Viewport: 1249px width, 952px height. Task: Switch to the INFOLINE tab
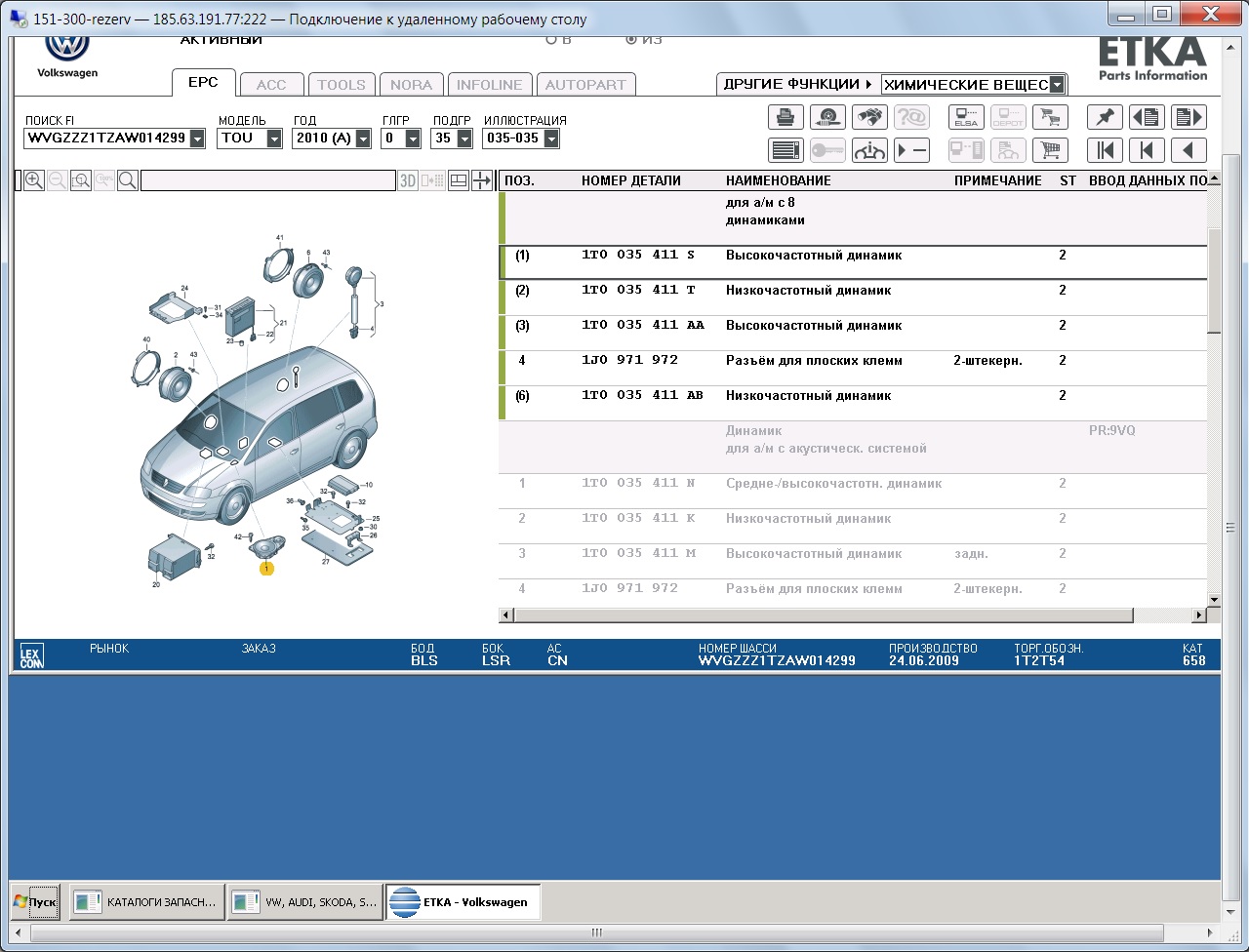coord(490,85)
